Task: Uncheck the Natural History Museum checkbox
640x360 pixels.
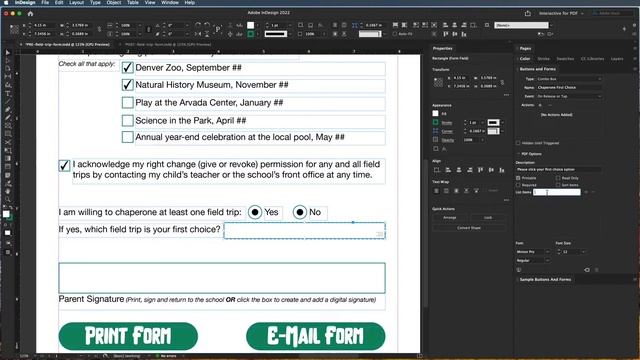Action: pyautogui.click(x=127, y=85)
